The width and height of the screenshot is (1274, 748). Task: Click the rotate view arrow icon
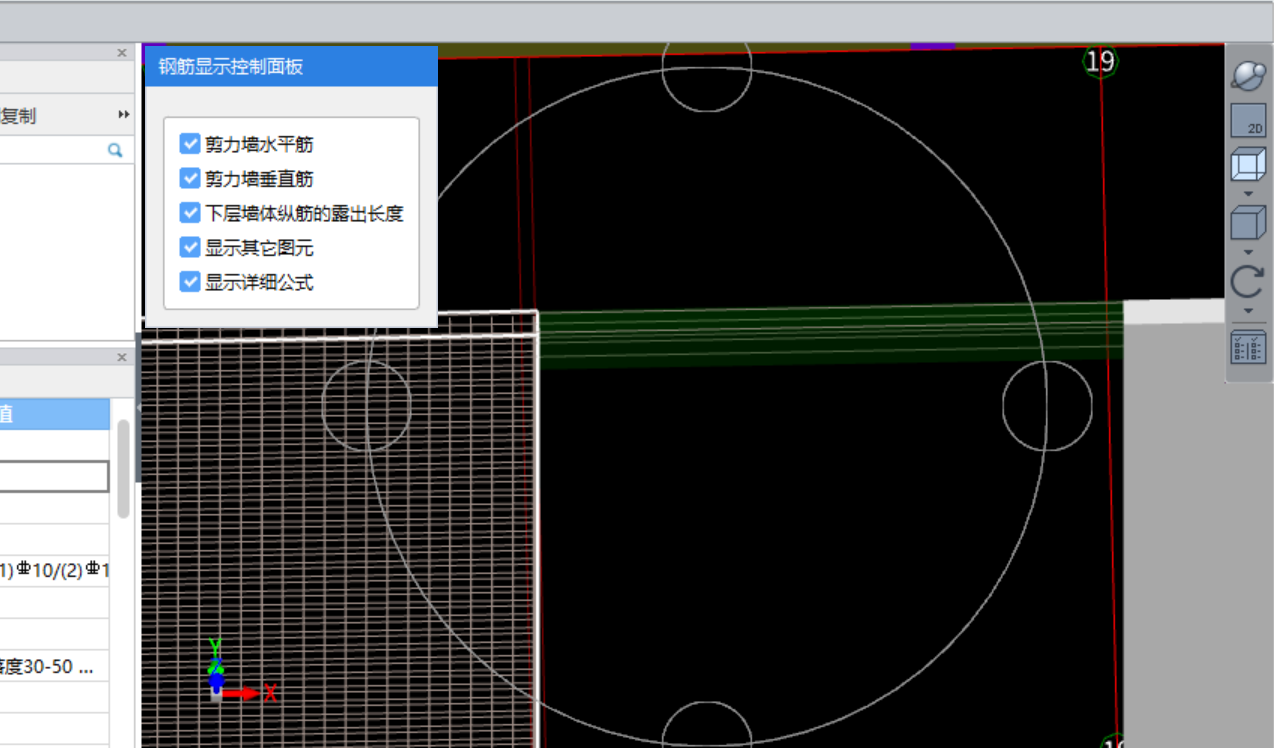(1248, 280)
